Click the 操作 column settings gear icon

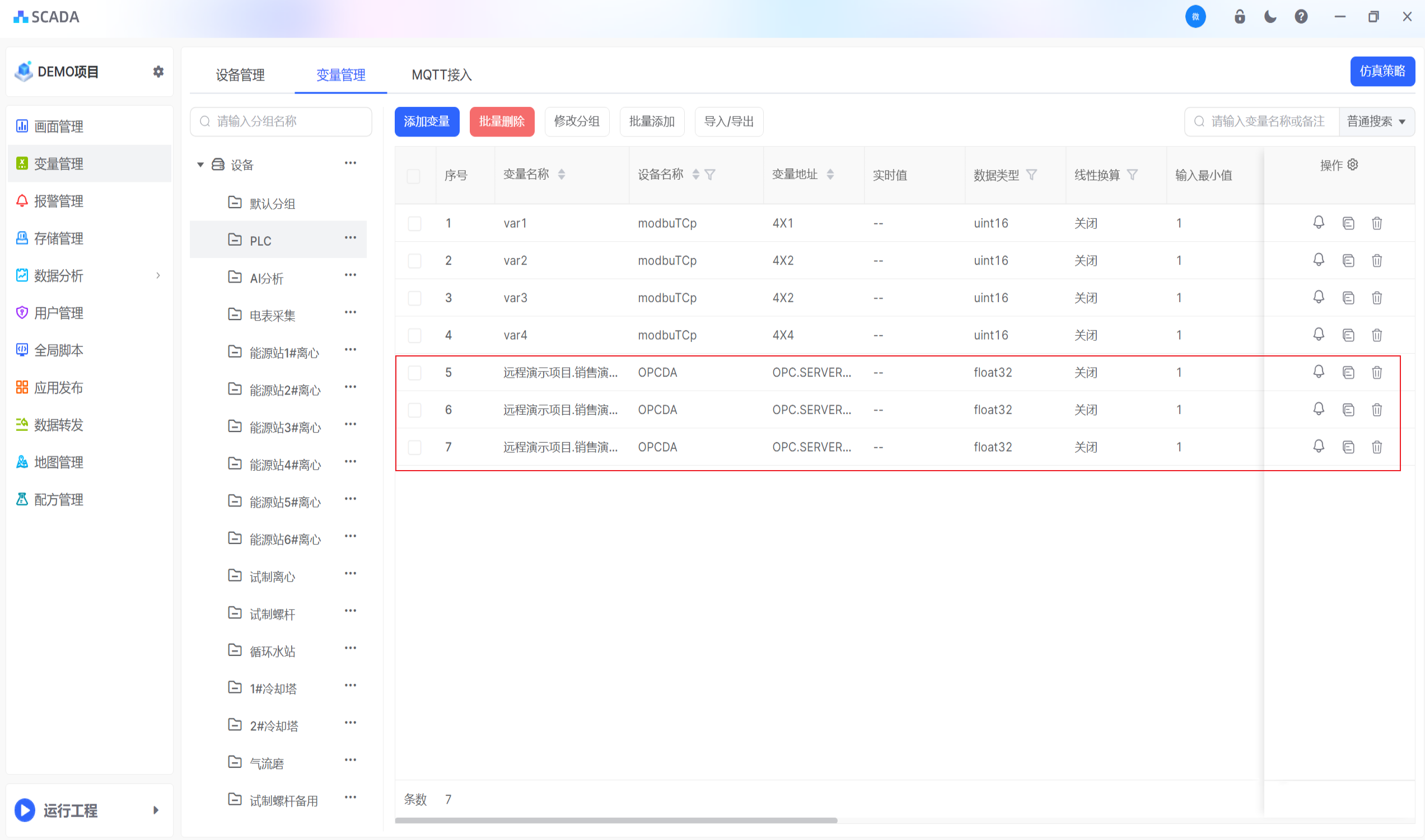(1353, 165)
